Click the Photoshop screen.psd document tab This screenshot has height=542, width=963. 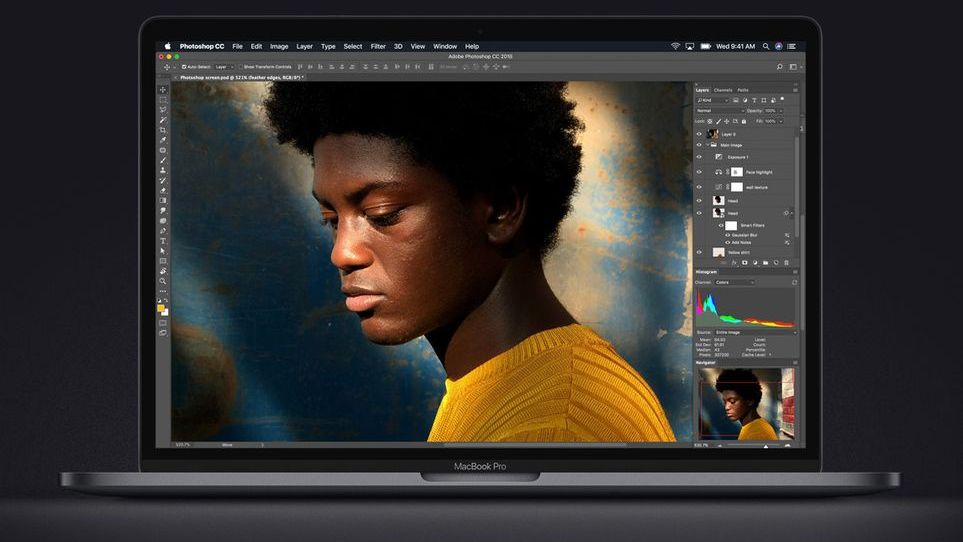click(x=240, y=78)
